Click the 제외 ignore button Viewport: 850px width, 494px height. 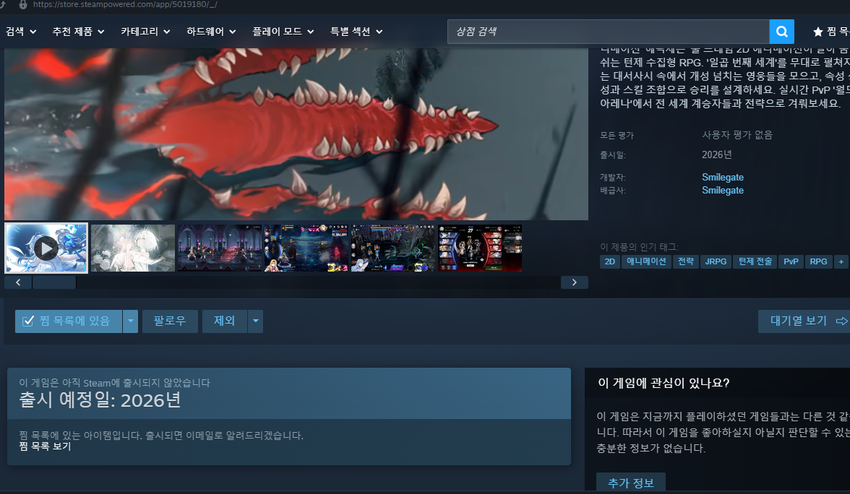pos(224,321)
